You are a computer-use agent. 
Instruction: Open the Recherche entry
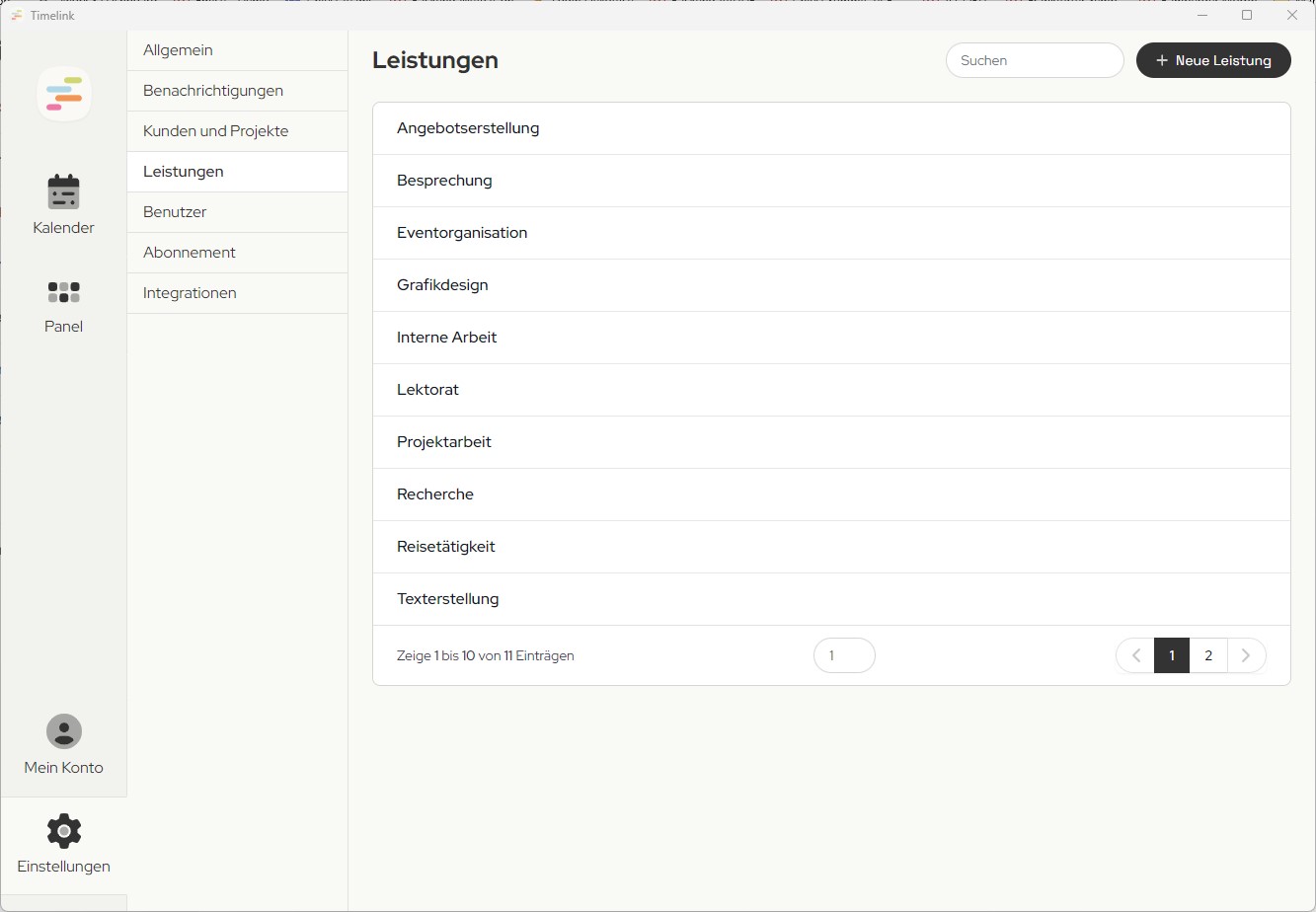click(831, 494)
